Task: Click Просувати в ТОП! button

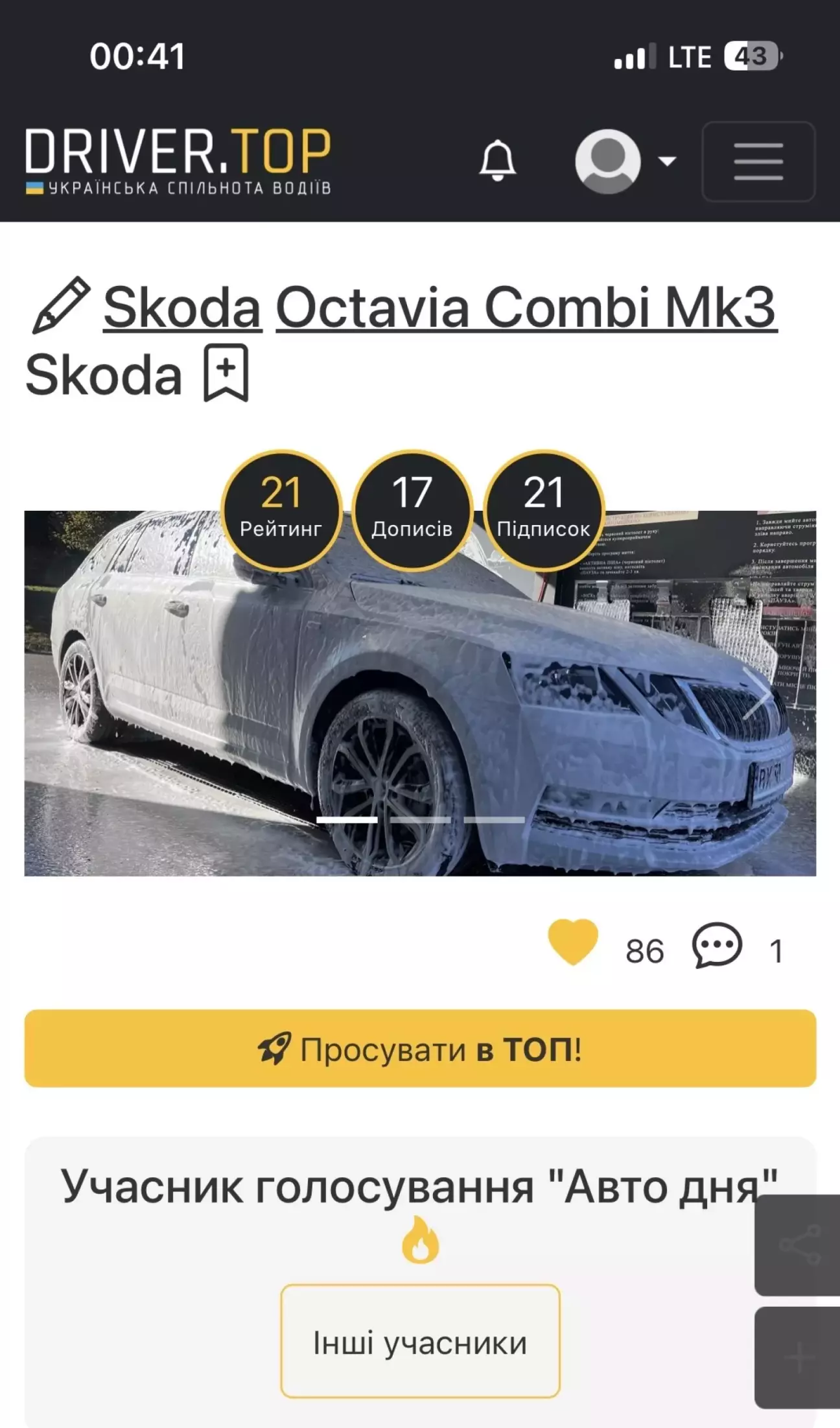Action: pos(420,1048)
